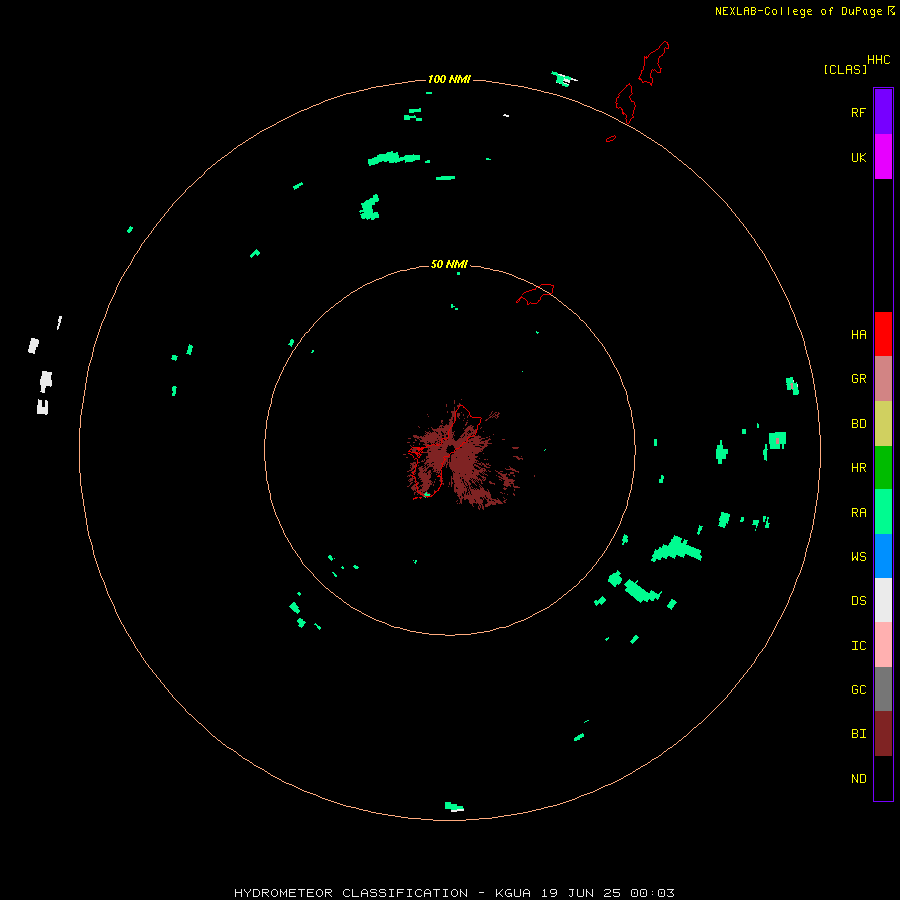Click the HHC product label
Image resolution: width=900 pixels, height=900 pixels.
point(878,60)
